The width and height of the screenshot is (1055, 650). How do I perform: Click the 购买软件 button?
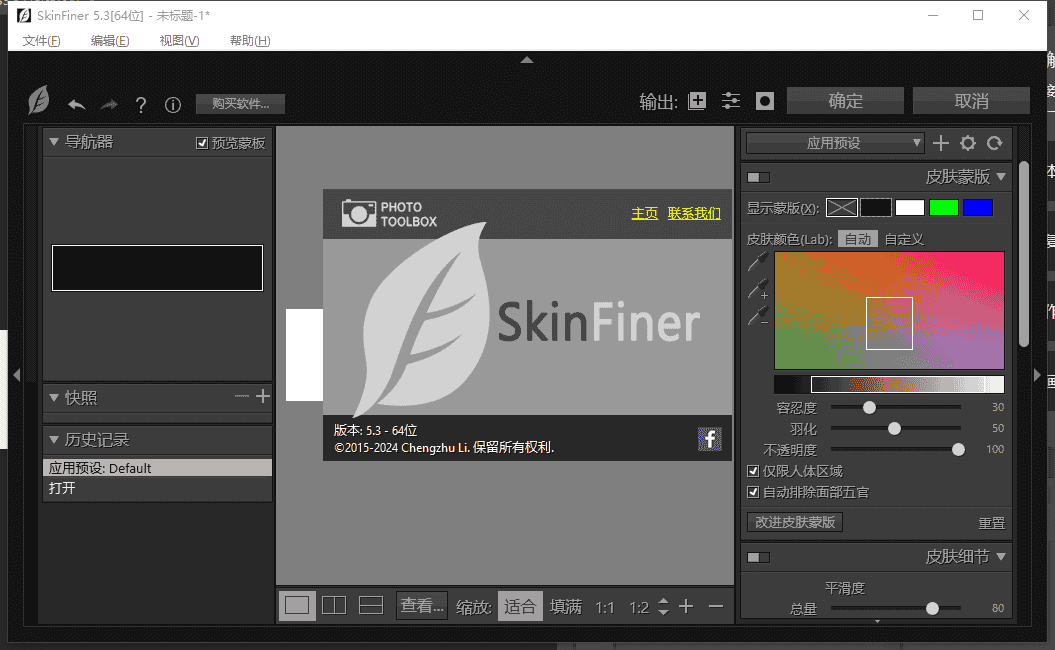coord(240,104)
